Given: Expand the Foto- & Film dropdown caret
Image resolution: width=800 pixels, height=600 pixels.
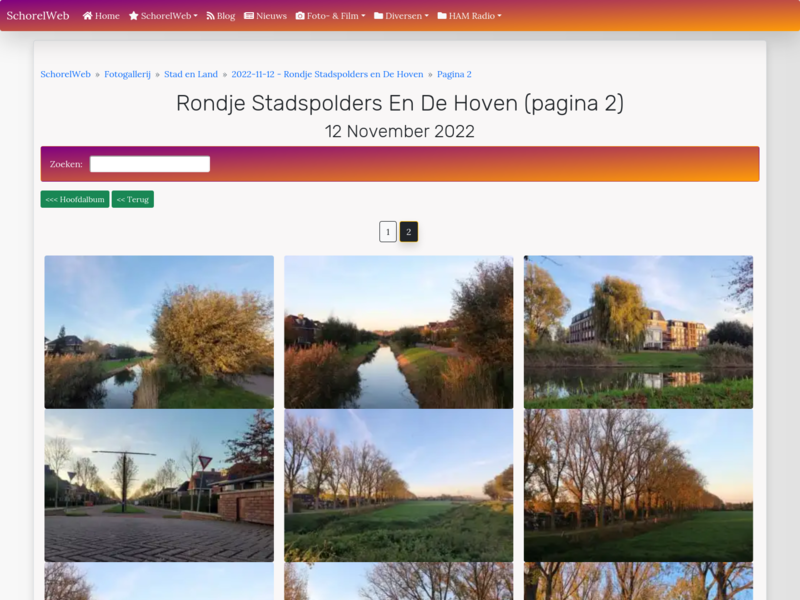Looking at the screenshot, I should click(363, 16).
